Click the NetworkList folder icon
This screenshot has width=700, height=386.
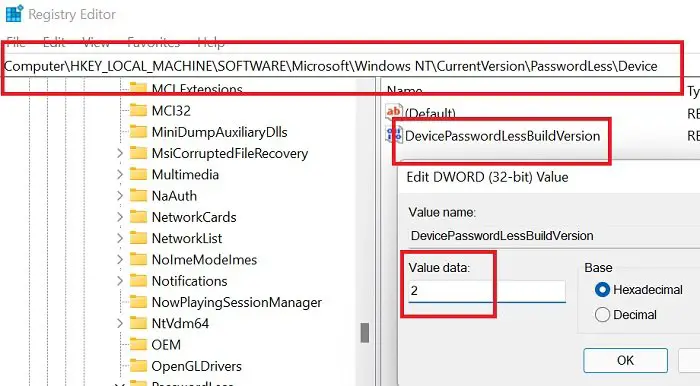pyautogui.click(x=138, y=238)
